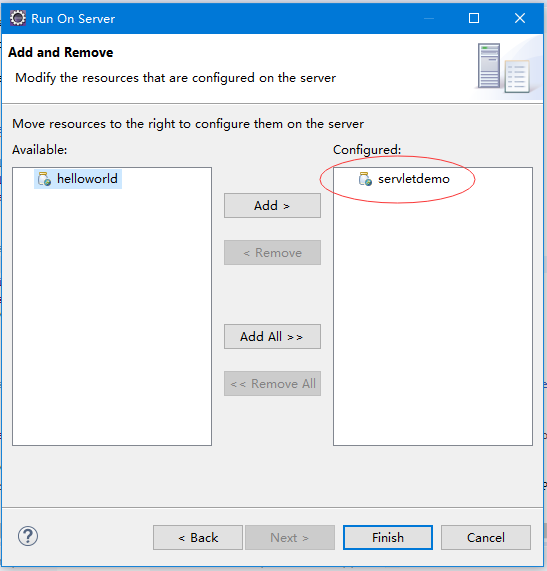547x571 pixels.
Task: Click the helloworld web module icon
Action: [x=44, y=179]
